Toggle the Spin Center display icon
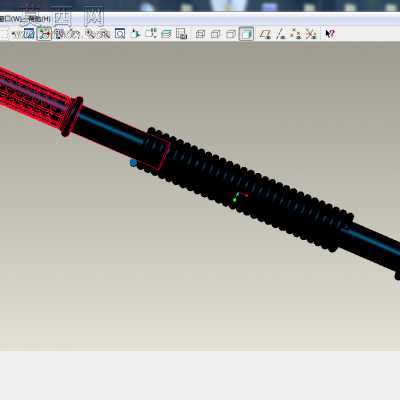The height and width of the screenshot is (400, 400). point(44,34)
